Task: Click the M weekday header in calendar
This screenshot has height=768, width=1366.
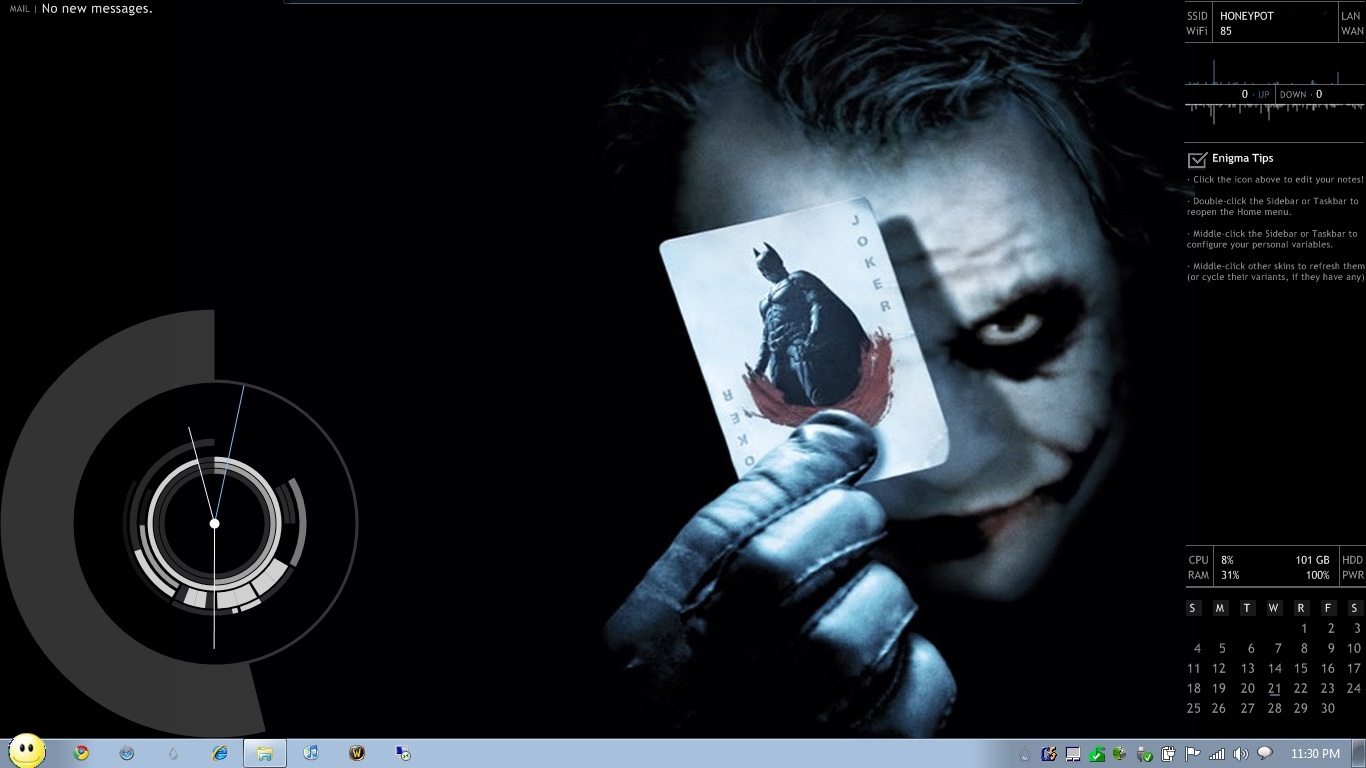Action: 1220,608
